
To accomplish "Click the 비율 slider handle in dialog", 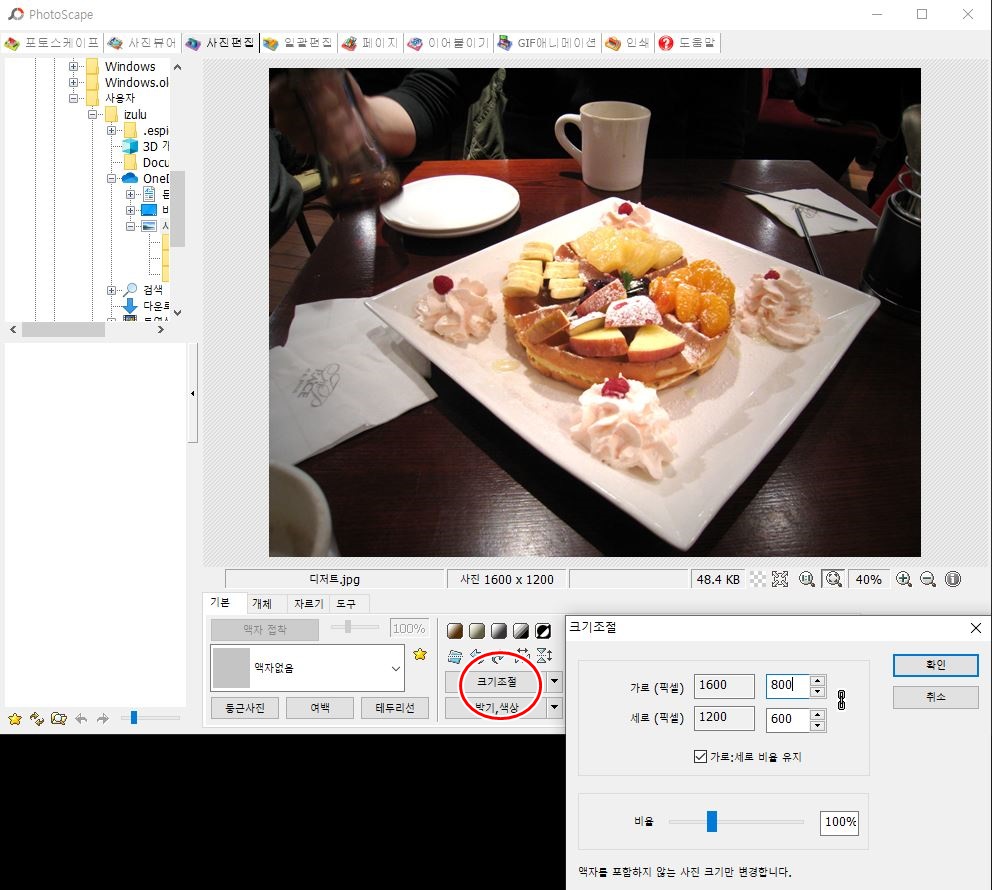I will point(712,821).
